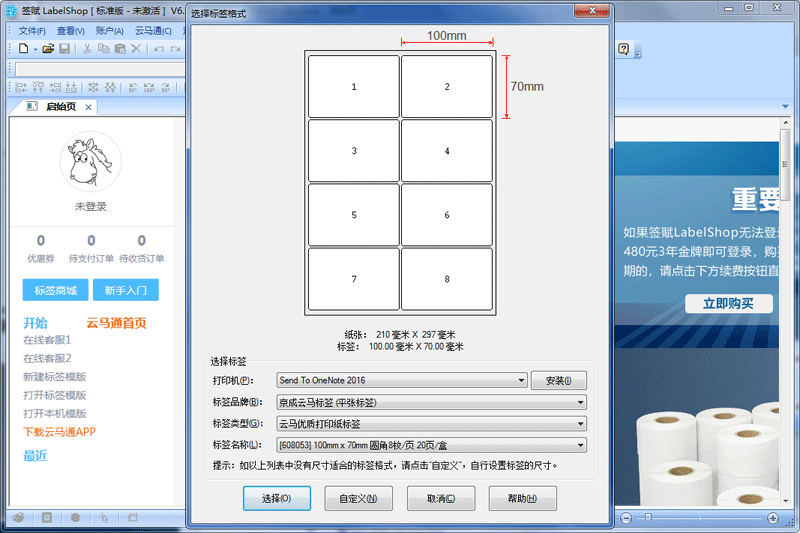Click the zoom out minus icon

626,518
